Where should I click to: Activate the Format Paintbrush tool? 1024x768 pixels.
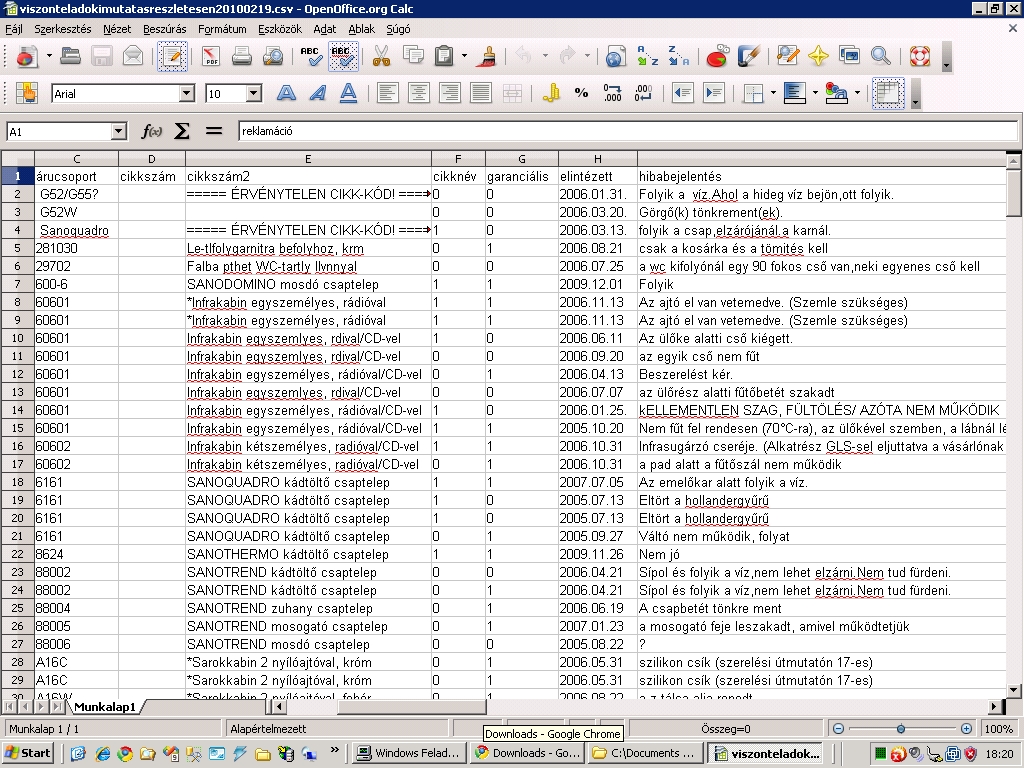click(486, 57)
